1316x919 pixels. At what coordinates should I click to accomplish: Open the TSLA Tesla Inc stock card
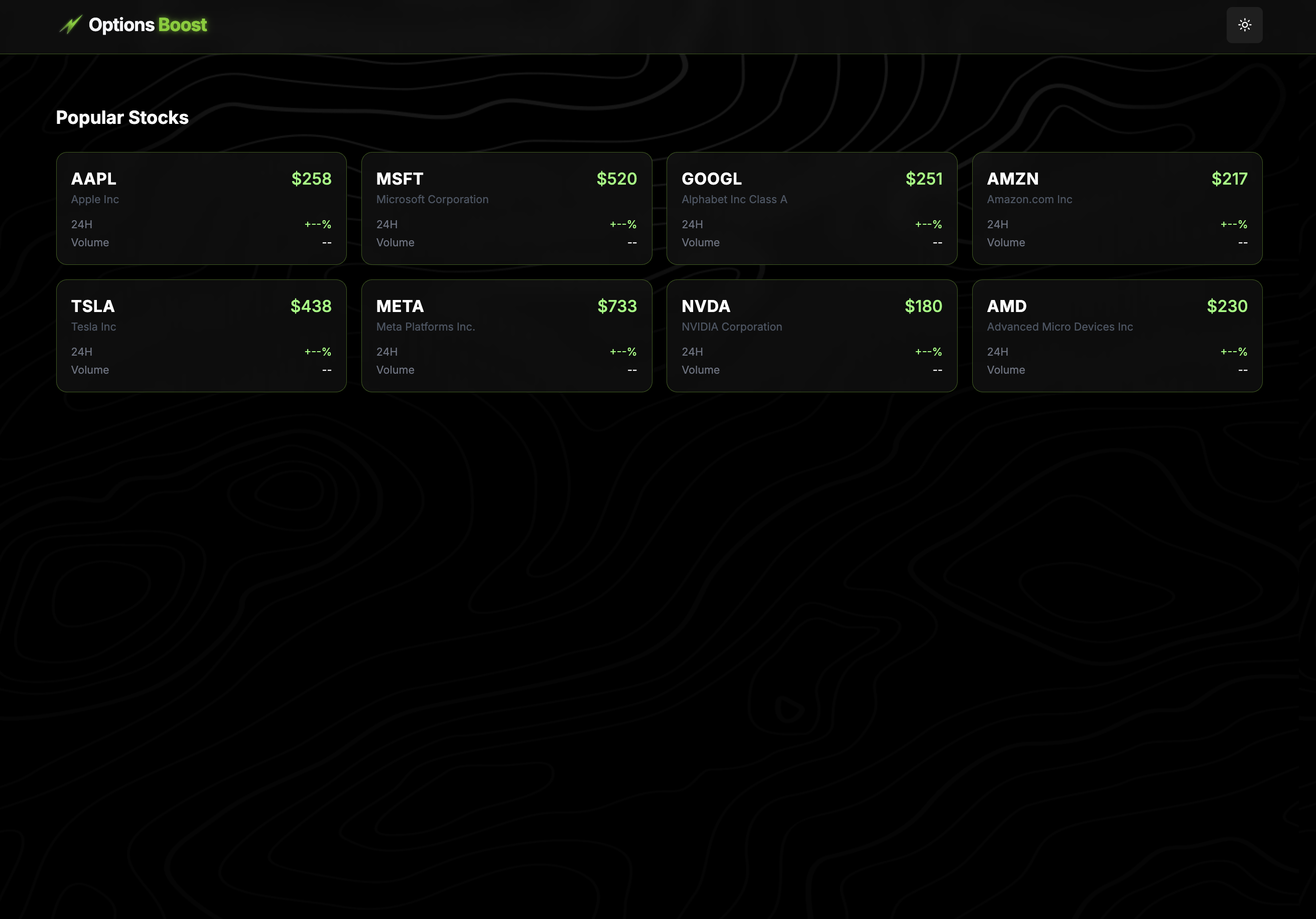[202, 336]
